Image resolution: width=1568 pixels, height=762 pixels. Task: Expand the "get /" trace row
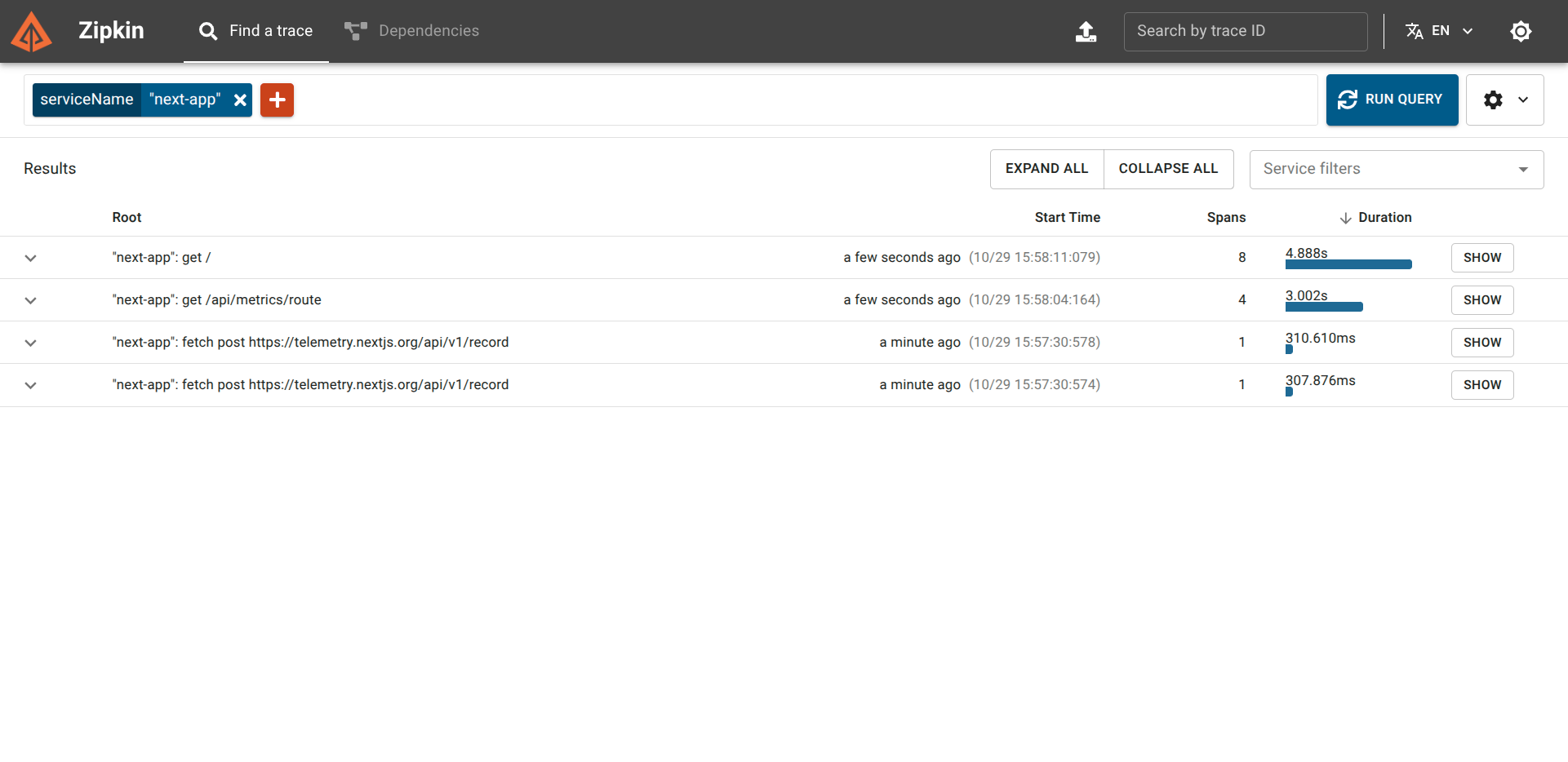click(31, 258)
